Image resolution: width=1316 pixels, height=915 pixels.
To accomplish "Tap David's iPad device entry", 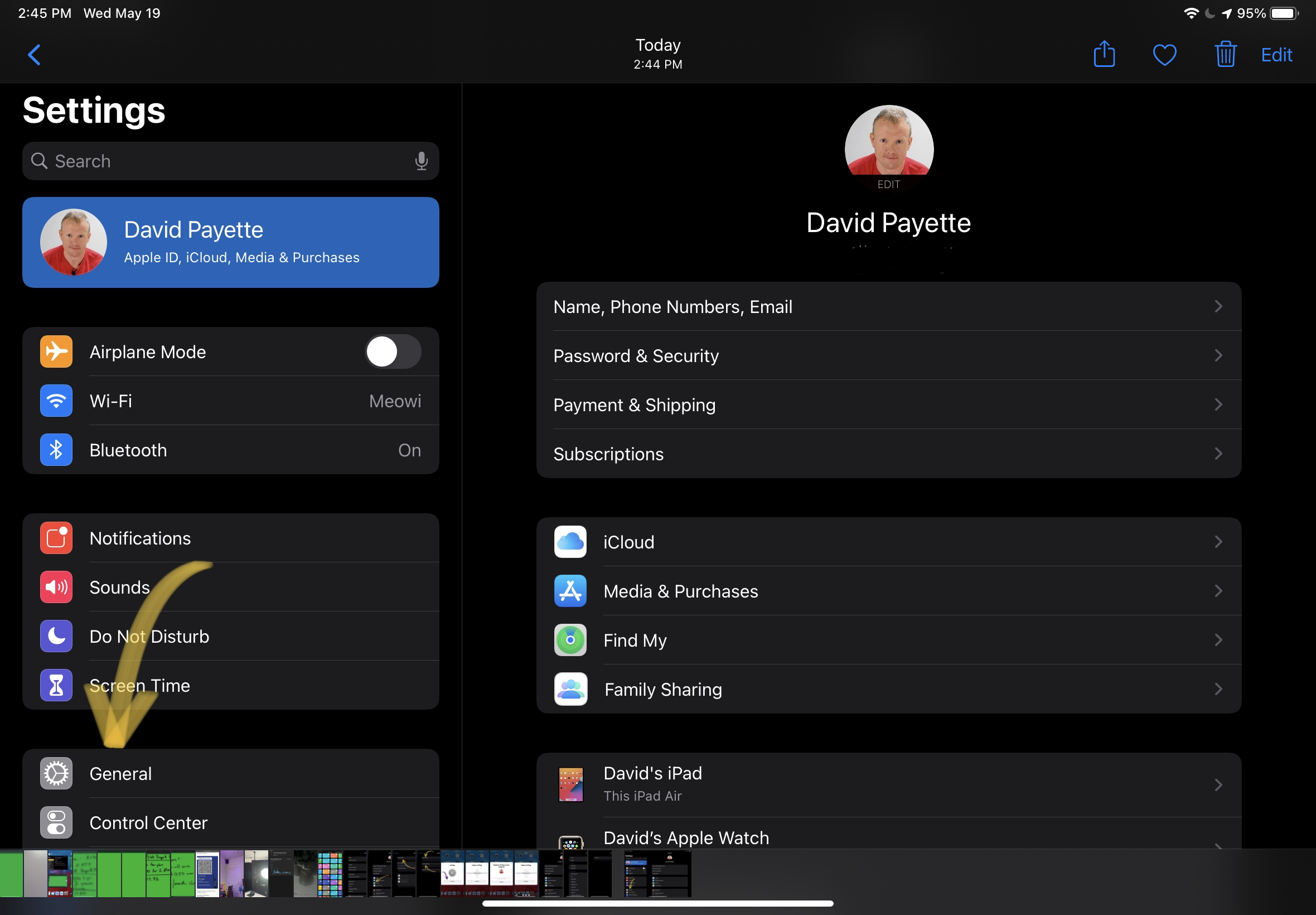I will [888, 783].
